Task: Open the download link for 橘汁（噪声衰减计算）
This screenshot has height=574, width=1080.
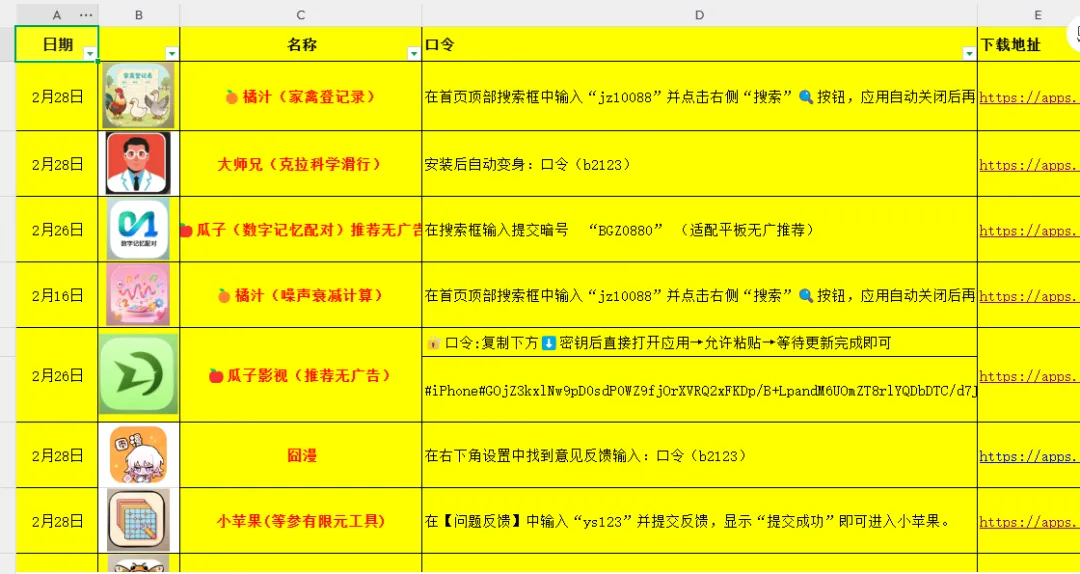Action: tap(1029, 296)
